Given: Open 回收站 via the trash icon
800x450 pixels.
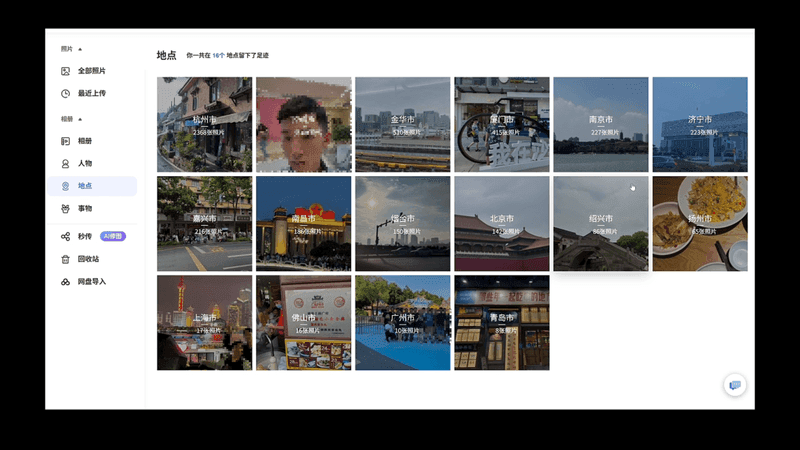Looking at the screenshot, I should (x=66, y=259).
